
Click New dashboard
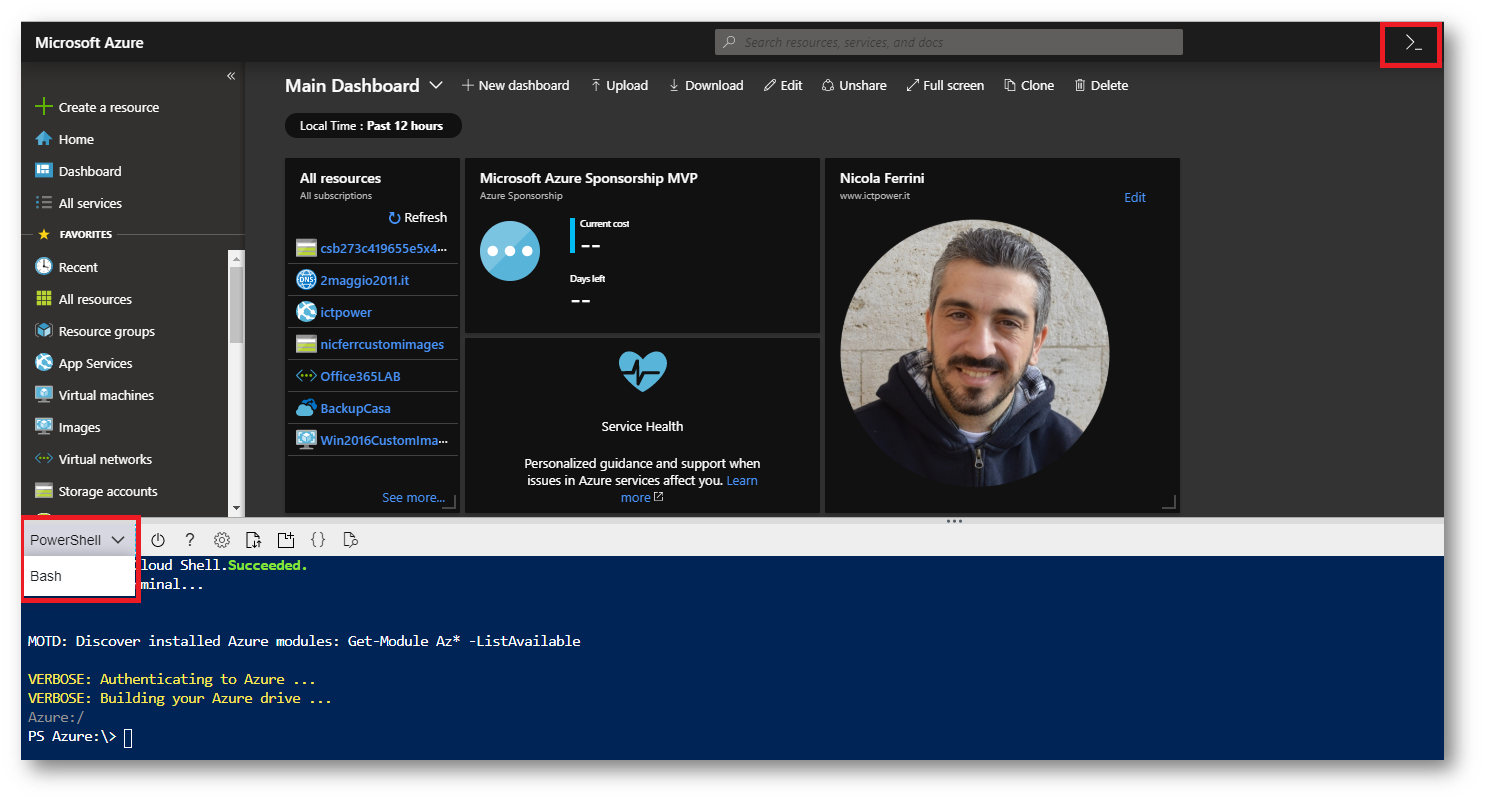[x=515, y=85]
